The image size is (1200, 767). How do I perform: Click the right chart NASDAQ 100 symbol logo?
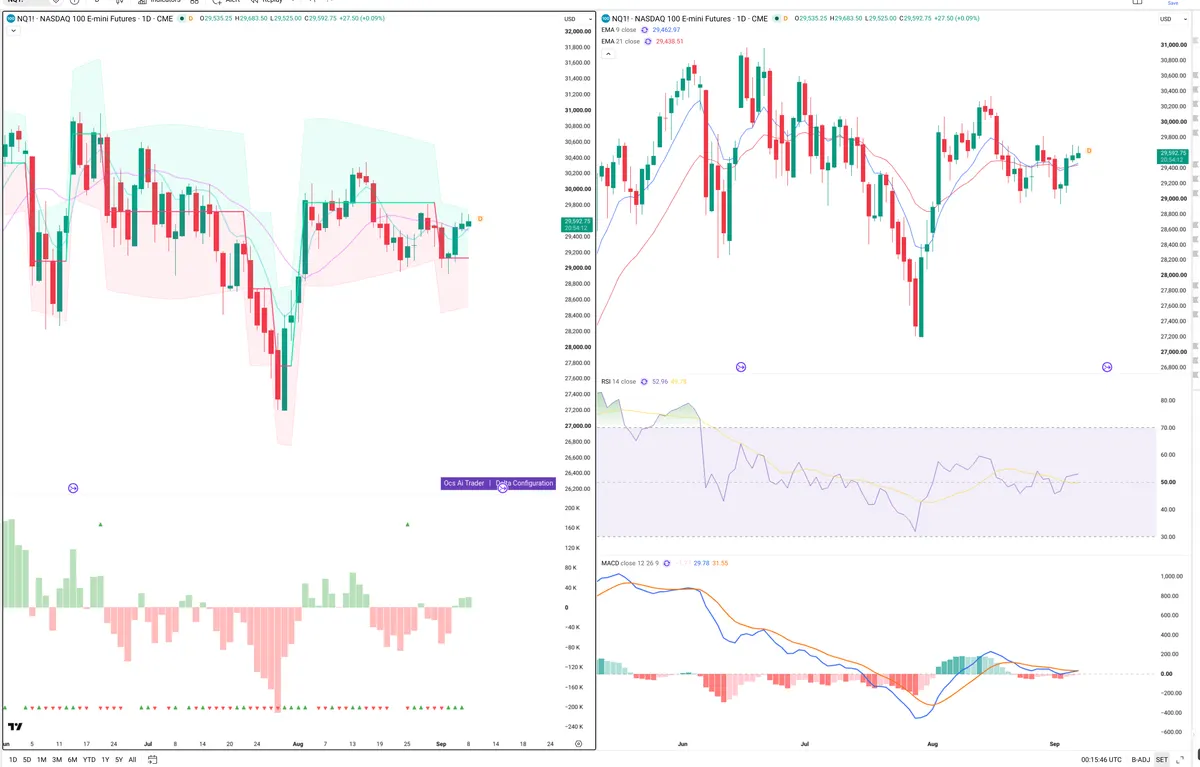coord(605,19)
